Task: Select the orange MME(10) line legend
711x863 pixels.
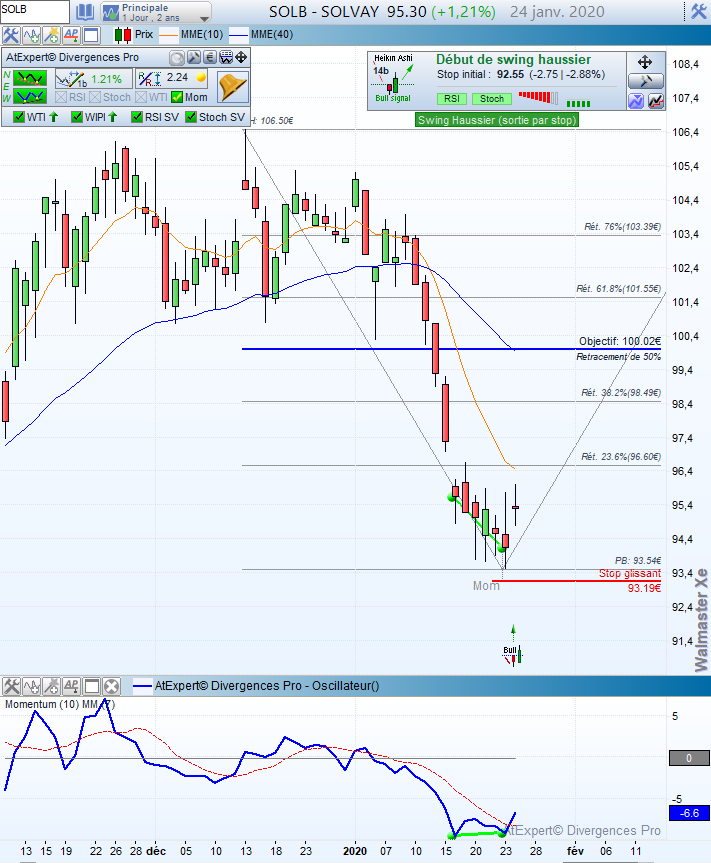Action: pos(192,35)
